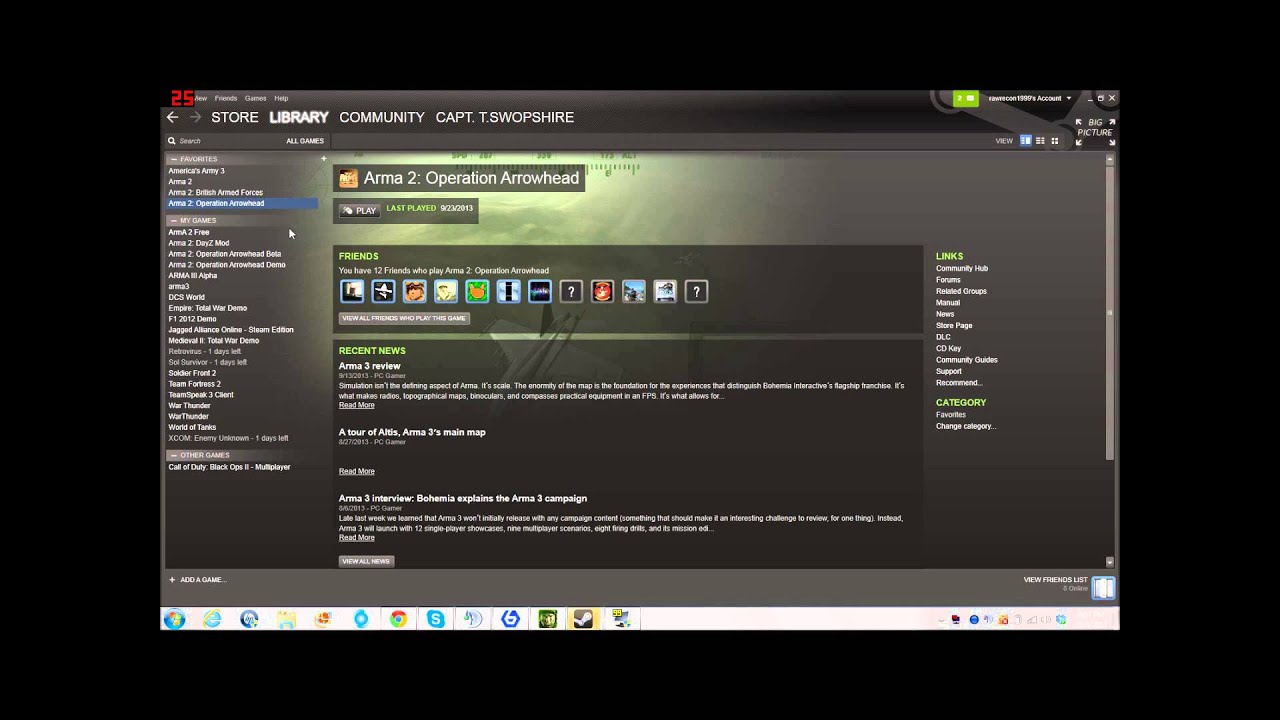Open the HP icon on the taskbar
This screenshot has width=1280, height=720.
[249, 619]
